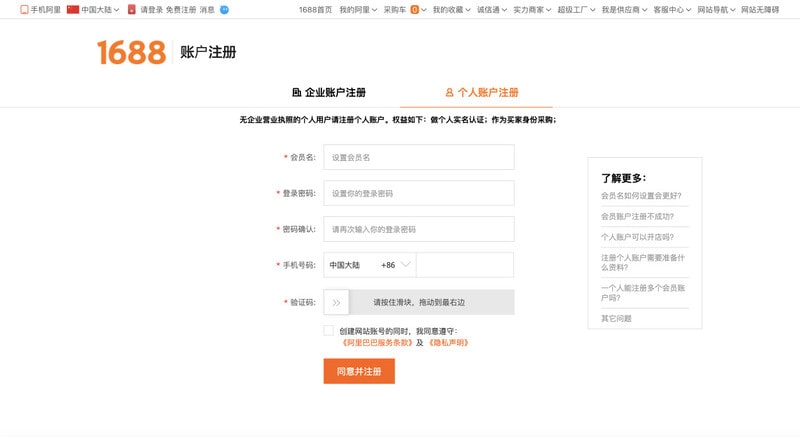Check the agreement terms checkbox

pos(329,330)
